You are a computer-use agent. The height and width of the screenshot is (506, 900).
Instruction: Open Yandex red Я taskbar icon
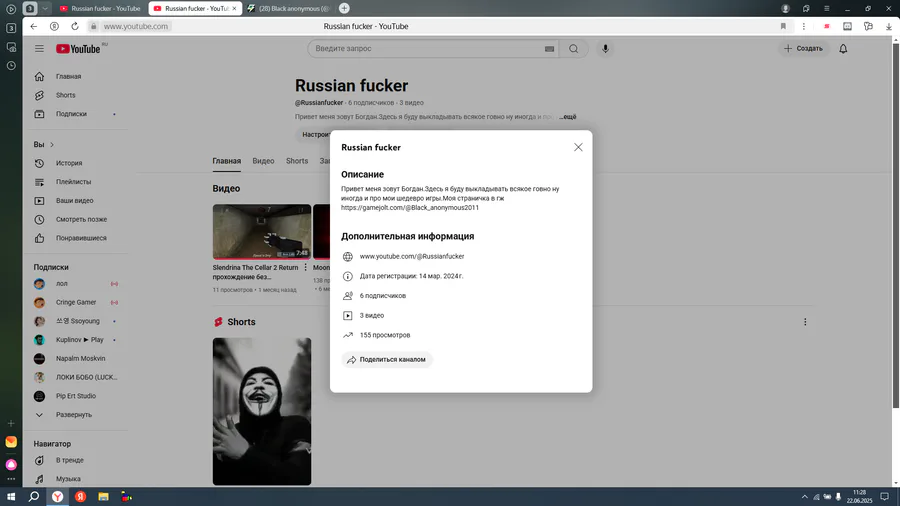coord(80,497)
